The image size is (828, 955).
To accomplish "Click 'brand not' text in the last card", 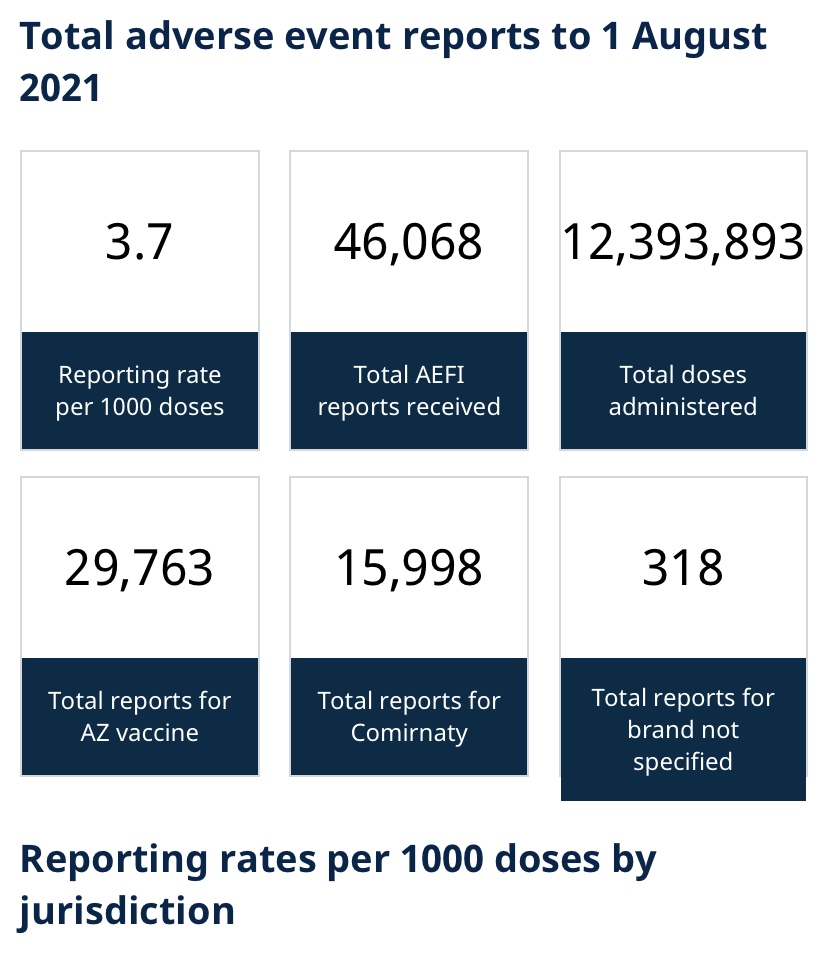I will tap(683, 730).
